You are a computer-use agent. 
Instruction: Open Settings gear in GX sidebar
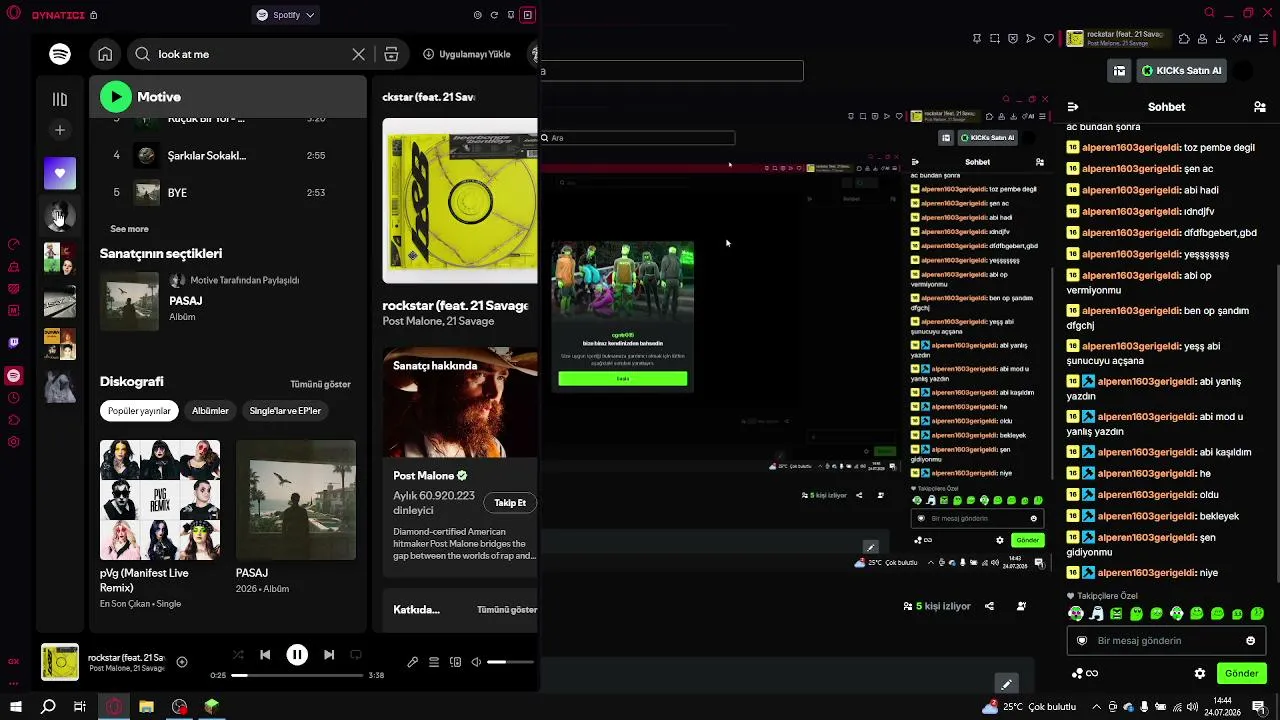coord(13,442)
